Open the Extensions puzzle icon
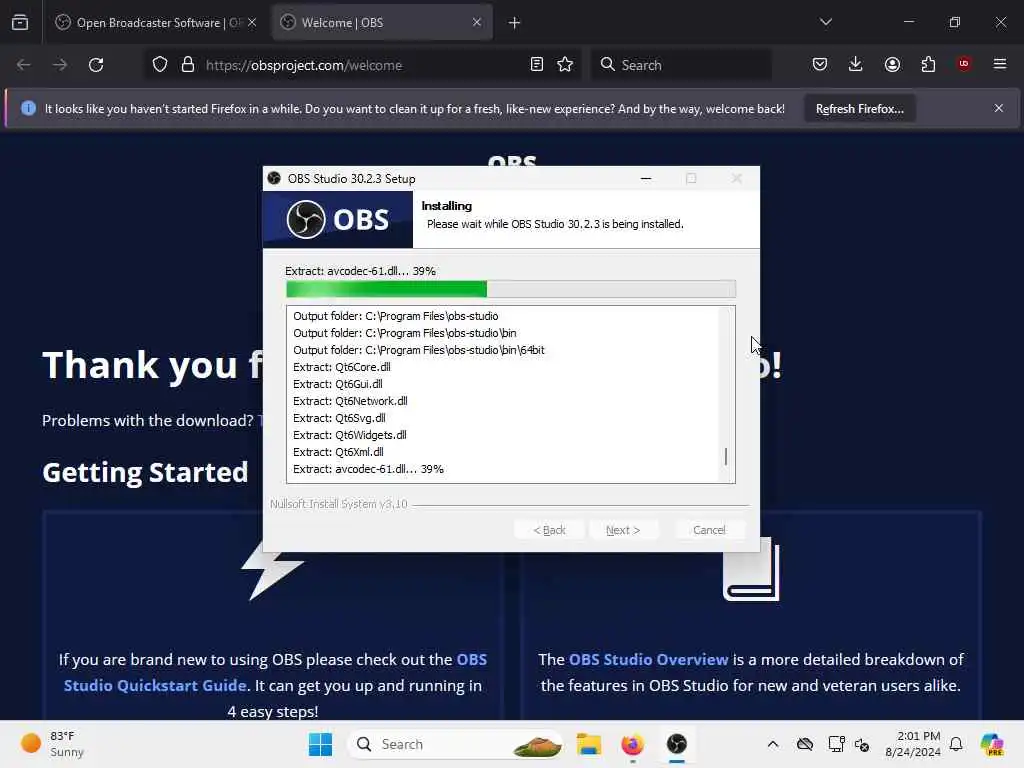 [x=928, y=64]
